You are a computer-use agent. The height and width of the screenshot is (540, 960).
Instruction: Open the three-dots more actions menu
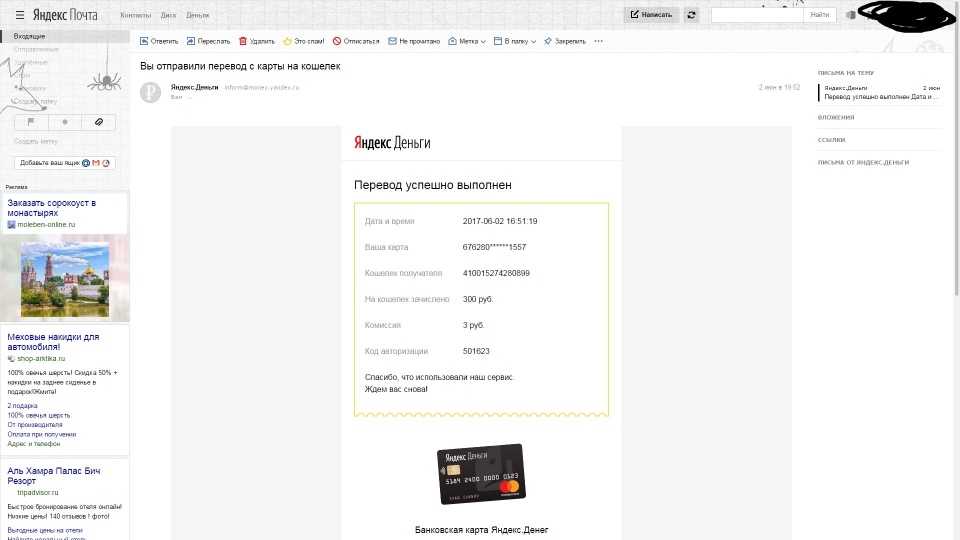[598, 41]
